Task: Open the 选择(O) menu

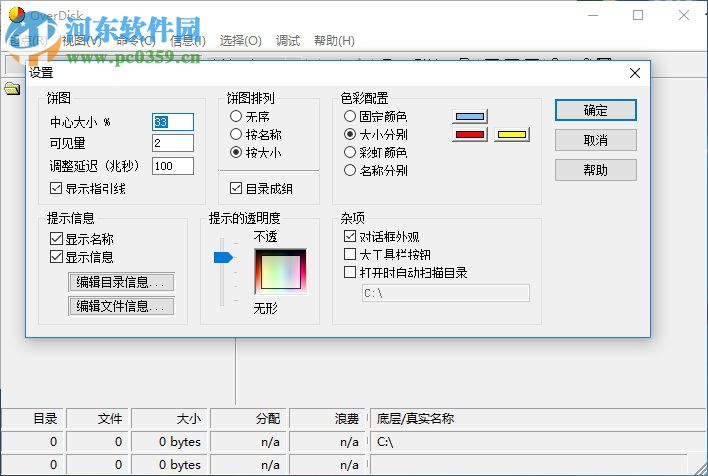Action: [241, 41]
